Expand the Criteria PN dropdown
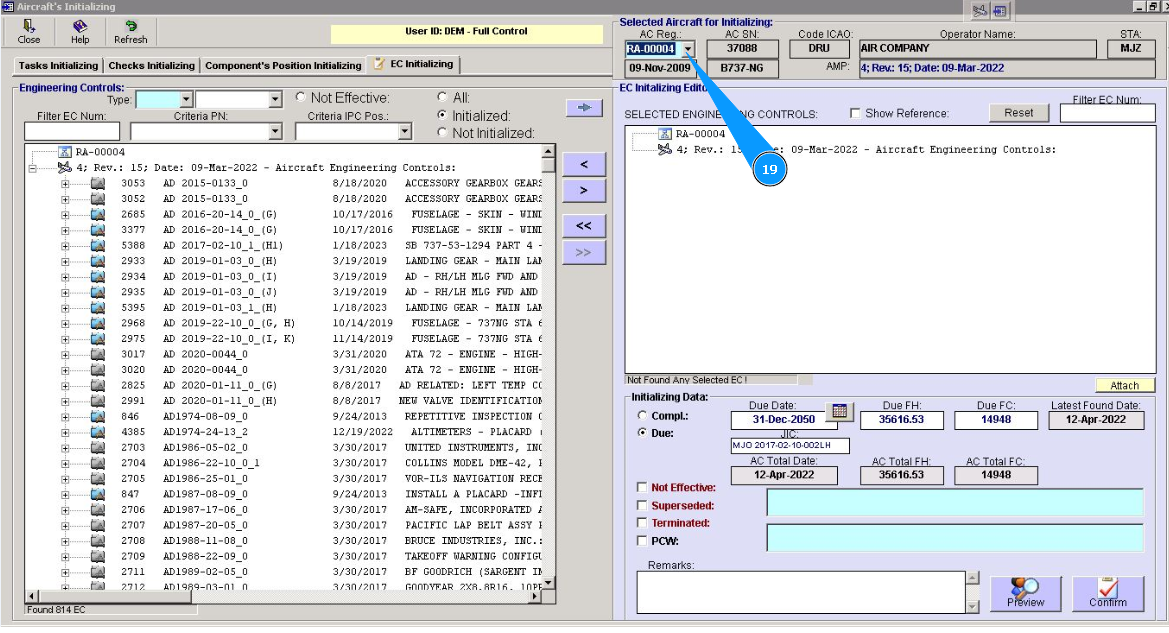Screen dimensions: 1169x633 (x=276, y=132)
